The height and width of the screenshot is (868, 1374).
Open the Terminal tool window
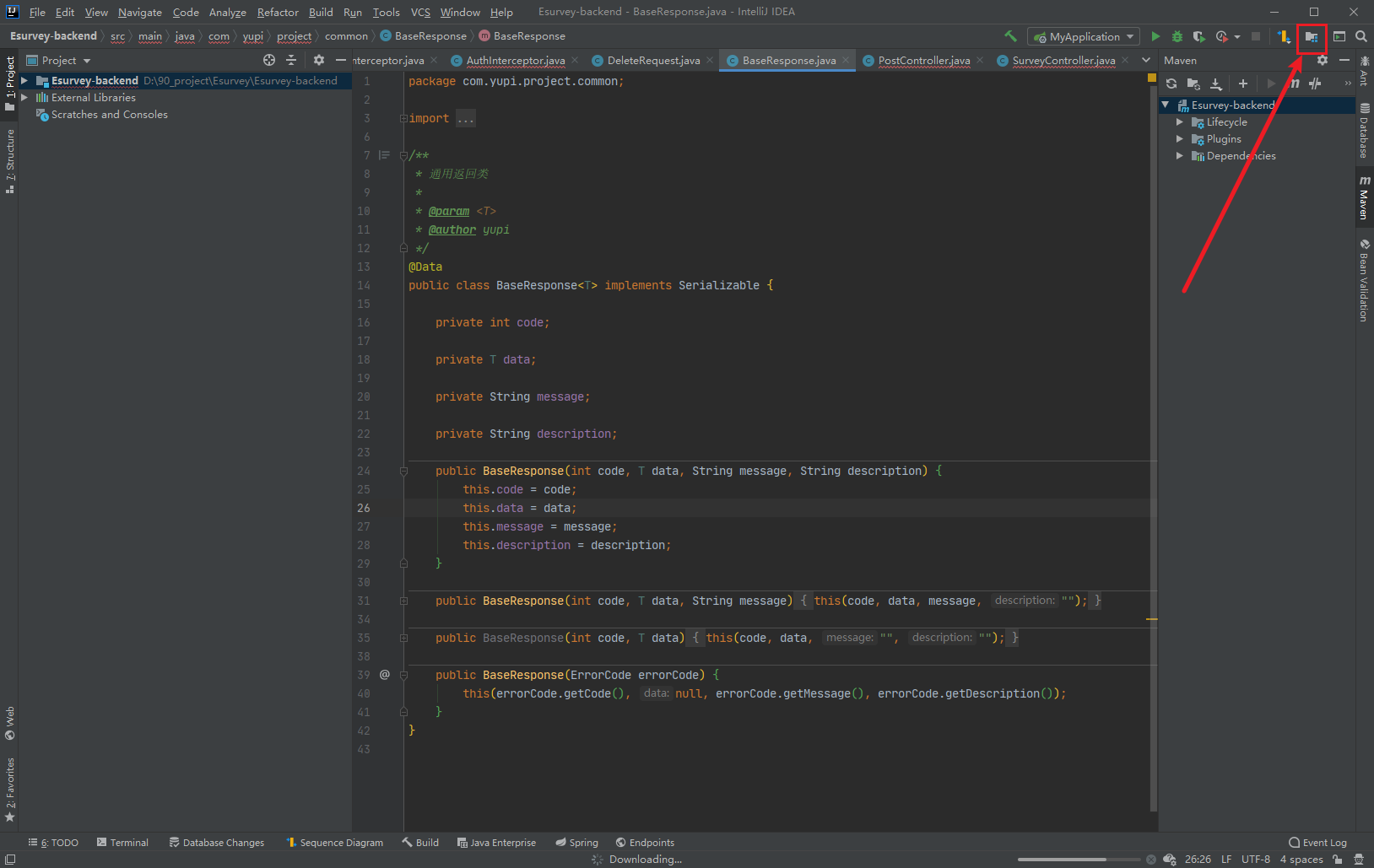[x=122, y=843]
